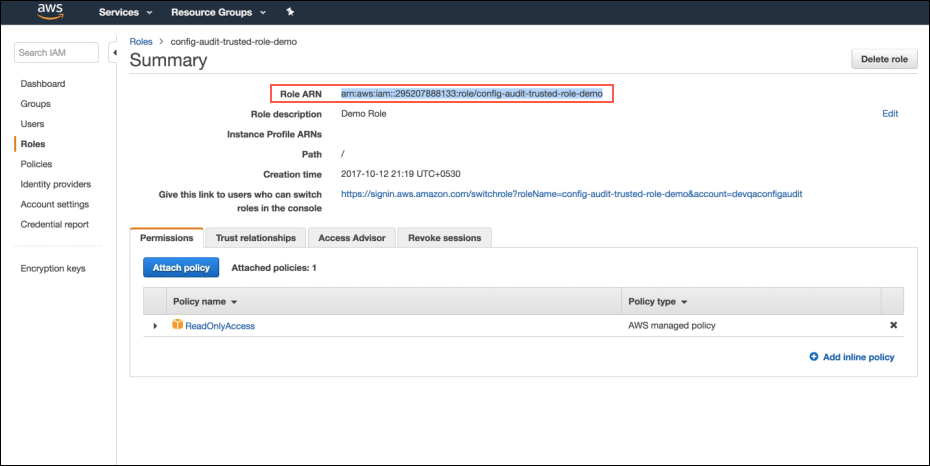Switch to the Permissions tab
The height and width of the screenshot is (466, 930).
click(167, 238)
